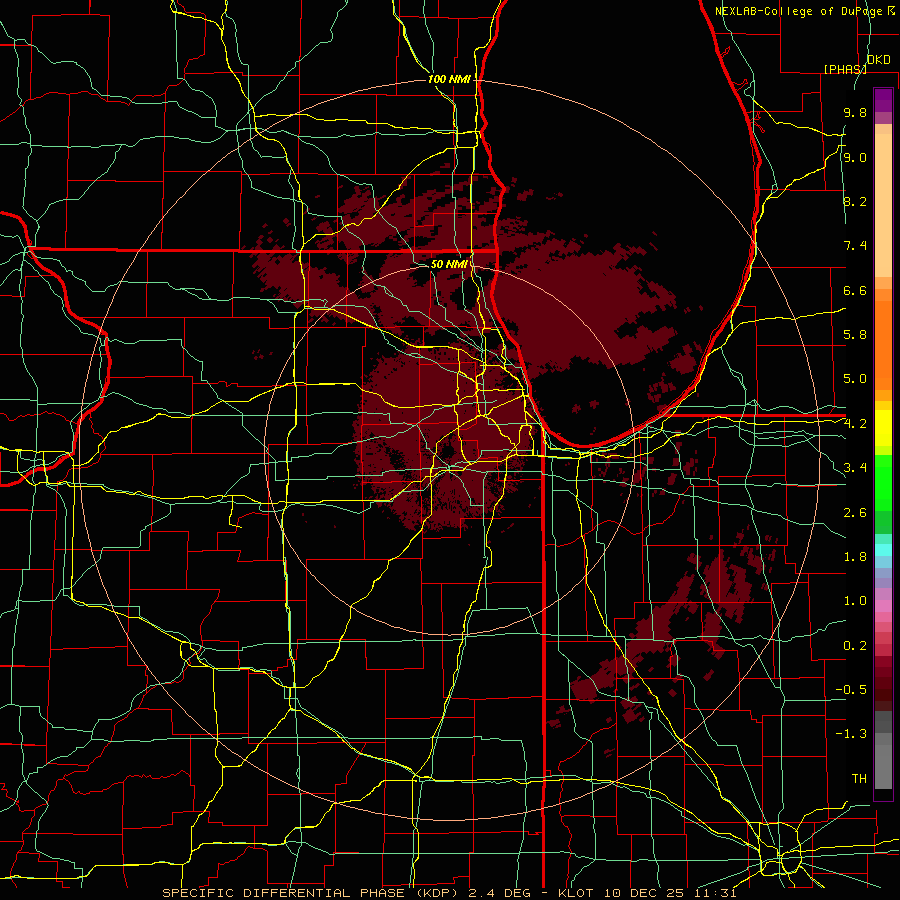Click the 8.2 legend value
This screenshot has height=900, width=900.
[x=855, y=201]
